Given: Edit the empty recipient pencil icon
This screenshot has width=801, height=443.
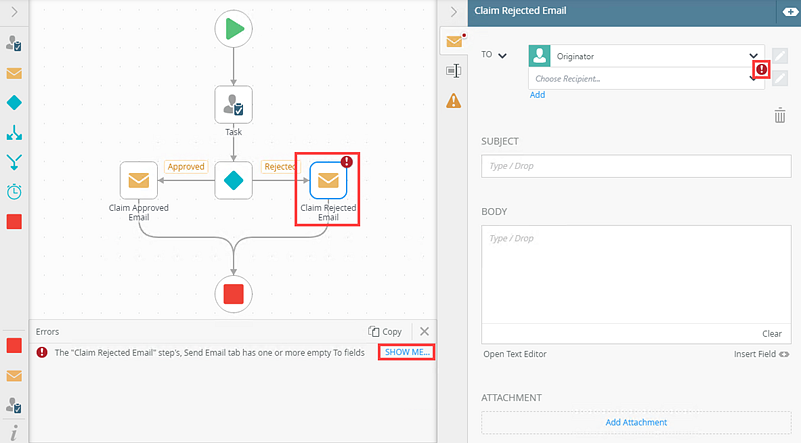Looking at the screenshot, I should 780,78.
